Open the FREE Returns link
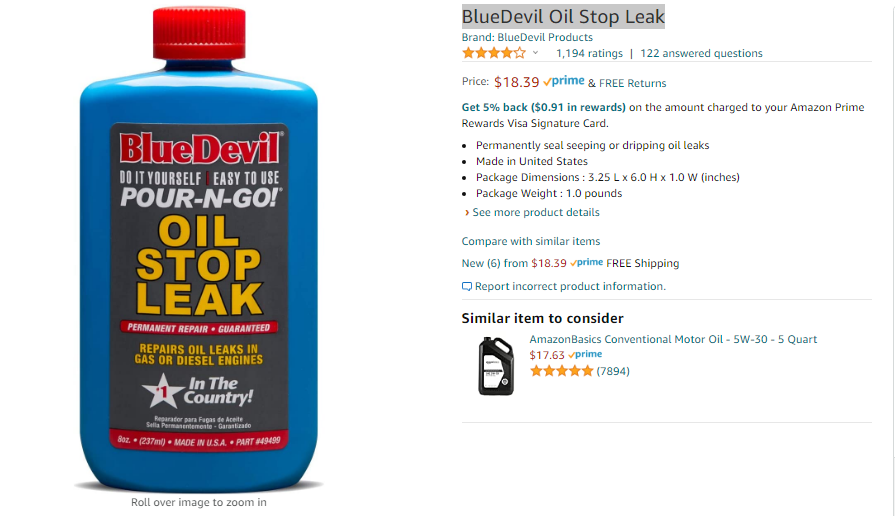The image size is (895, 516). coord(632,83)
